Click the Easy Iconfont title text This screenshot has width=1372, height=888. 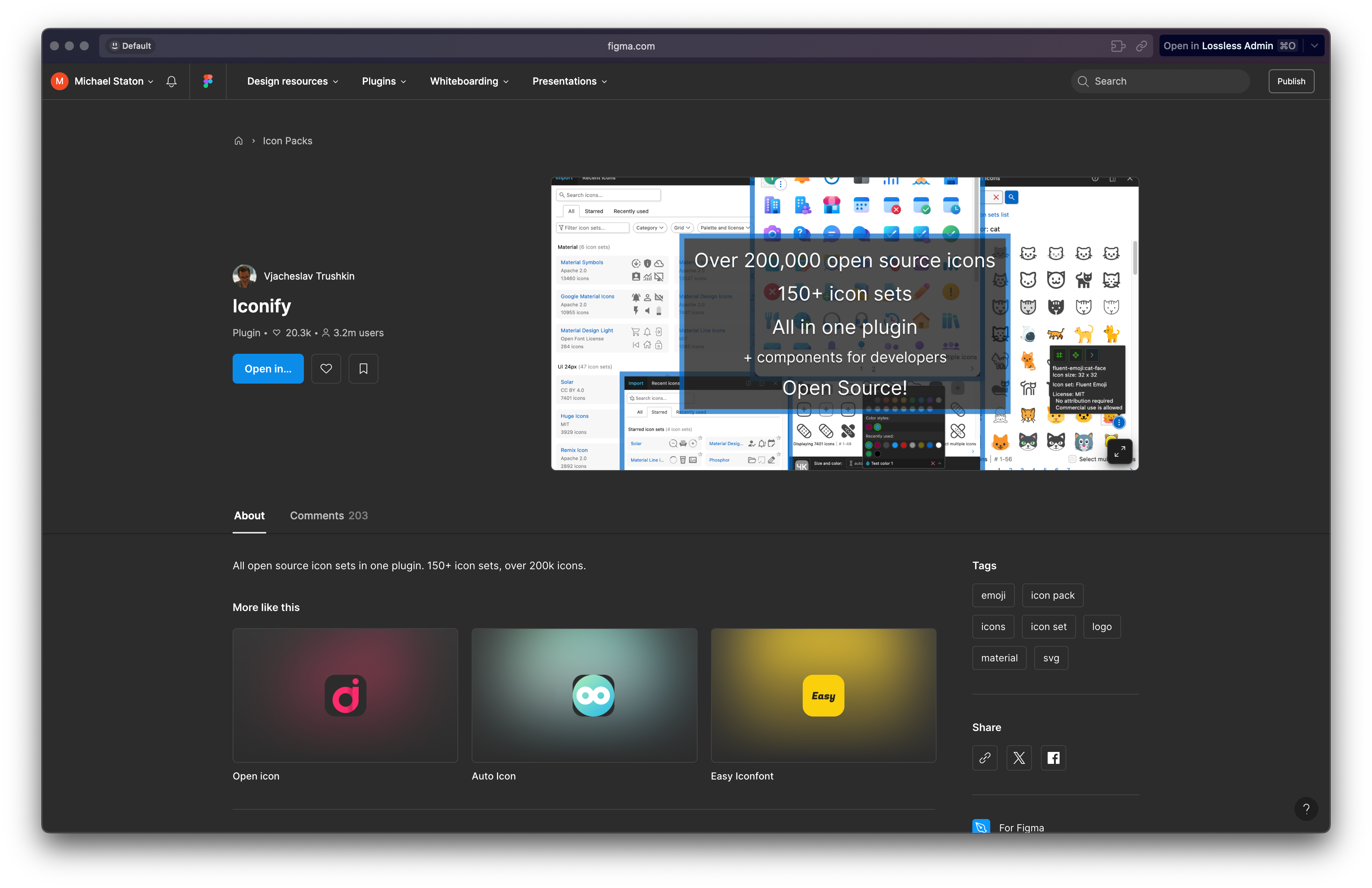(x=742, y=776)
